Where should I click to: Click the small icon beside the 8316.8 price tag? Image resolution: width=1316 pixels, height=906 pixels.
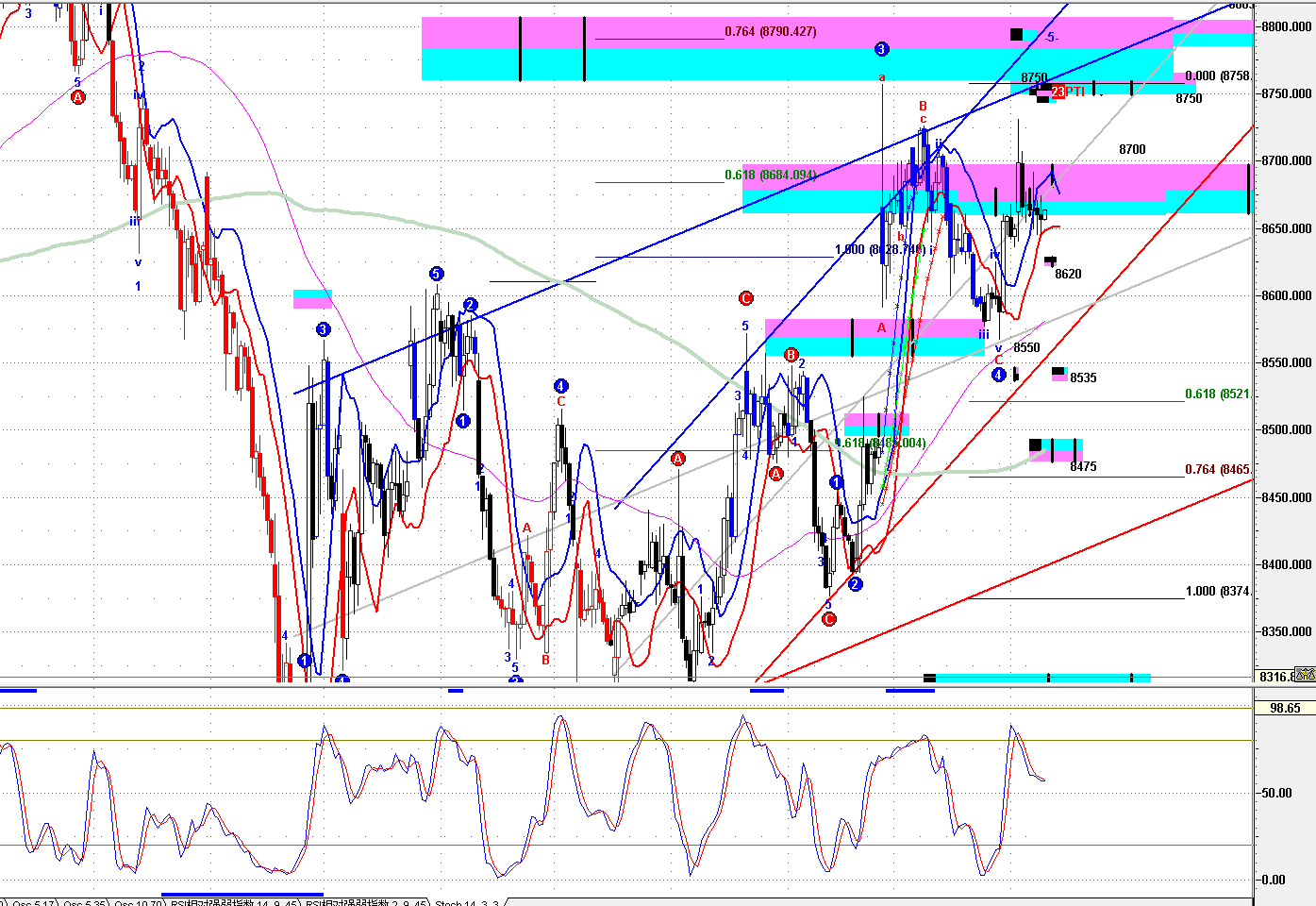point(1307,675)
